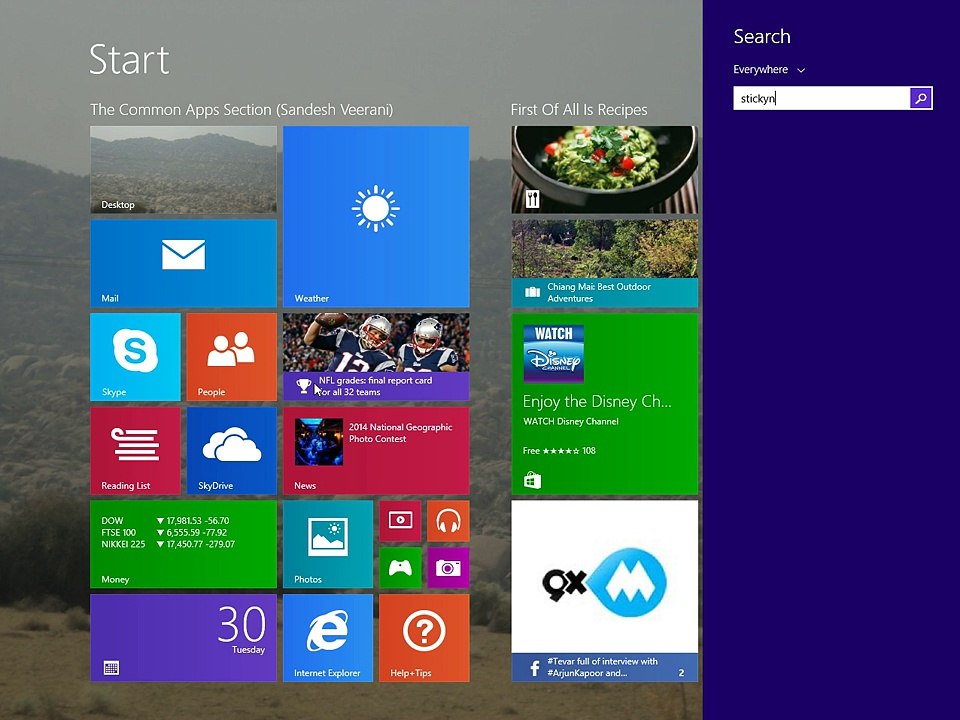Click inside the search text box

point(822,98)
